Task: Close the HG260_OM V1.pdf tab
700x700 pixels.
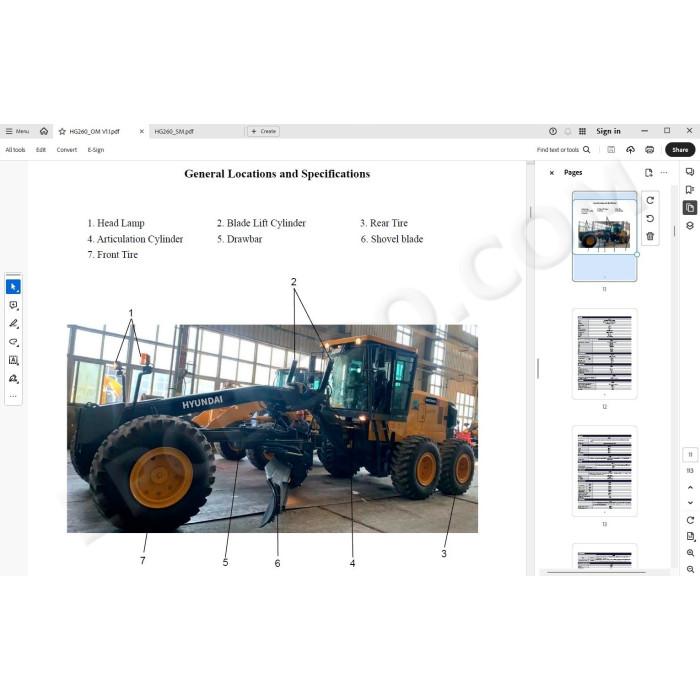Action: pos(142,131)
